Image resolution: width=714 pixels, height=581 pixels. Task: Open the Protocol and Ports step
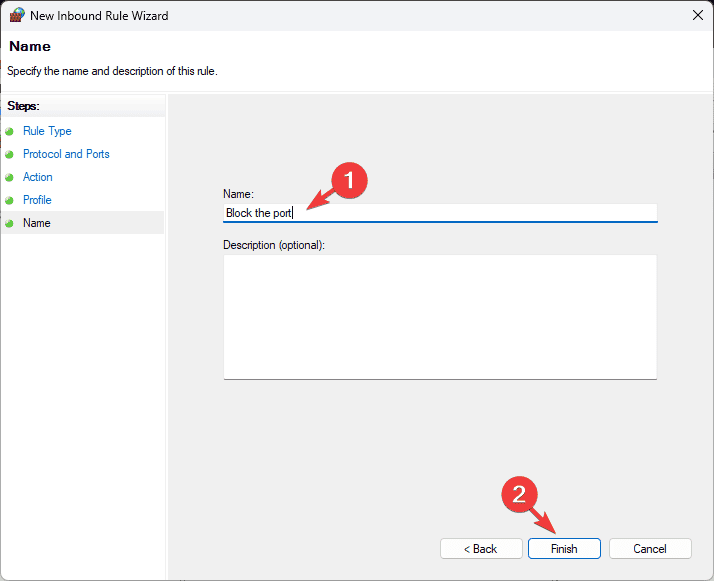(x=66, y=154)
